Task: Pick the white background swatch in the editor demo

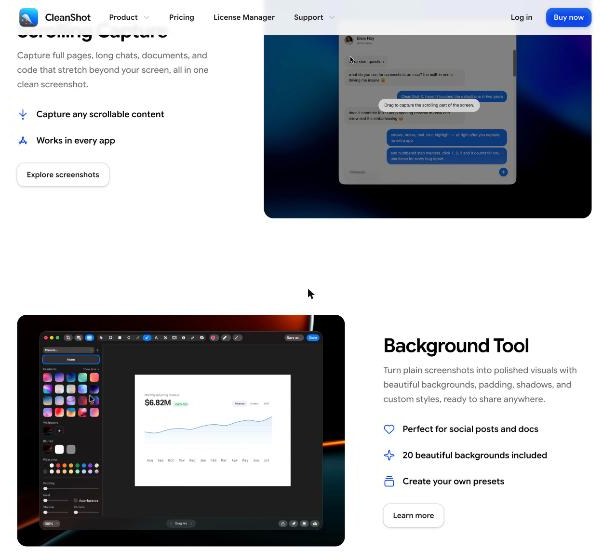Action: [59, 449]
